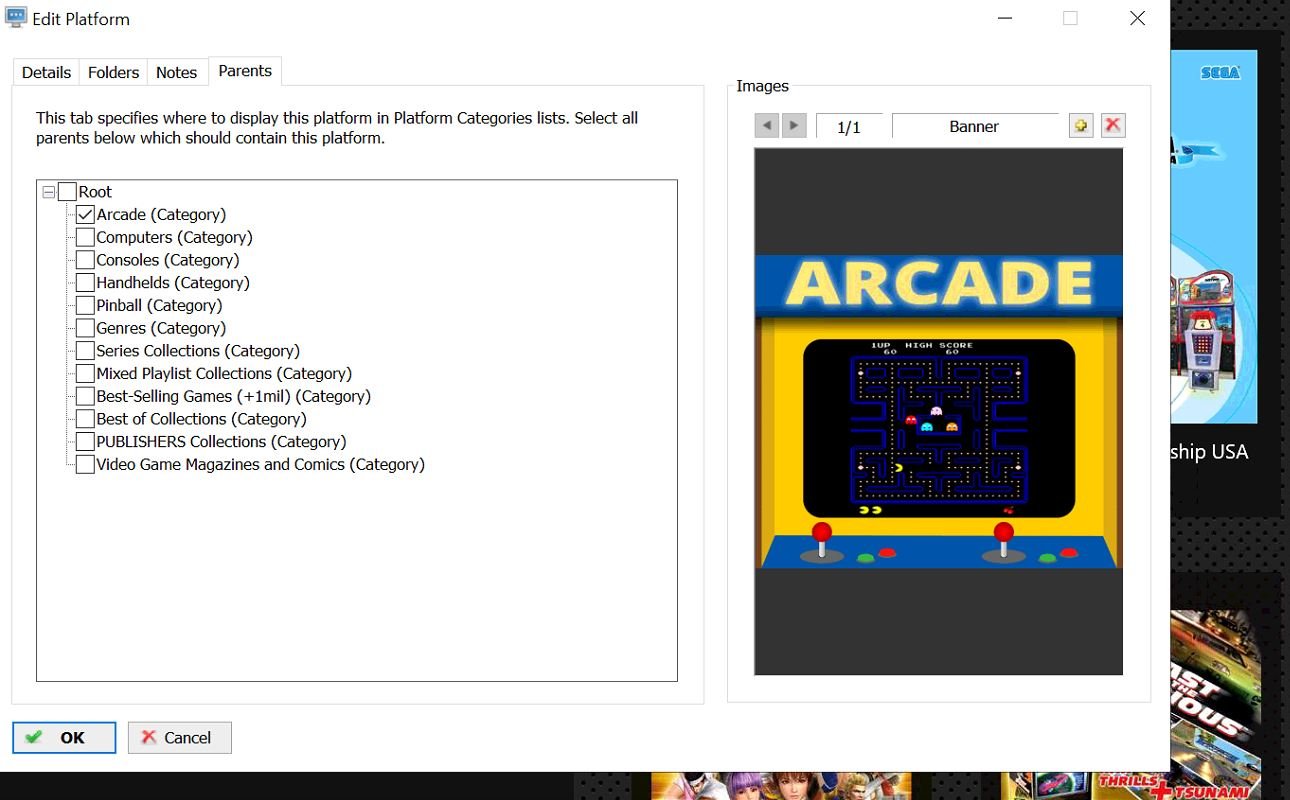Close the Edit Platform window
1290x800 pixels.
coord(1137,18)
